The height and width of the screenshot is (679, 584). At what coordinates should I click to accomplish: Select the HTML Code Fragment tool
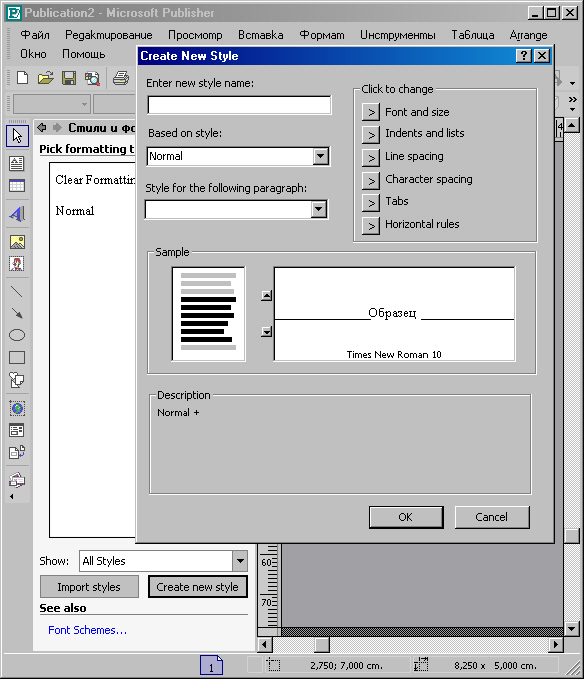pos(17,453)
